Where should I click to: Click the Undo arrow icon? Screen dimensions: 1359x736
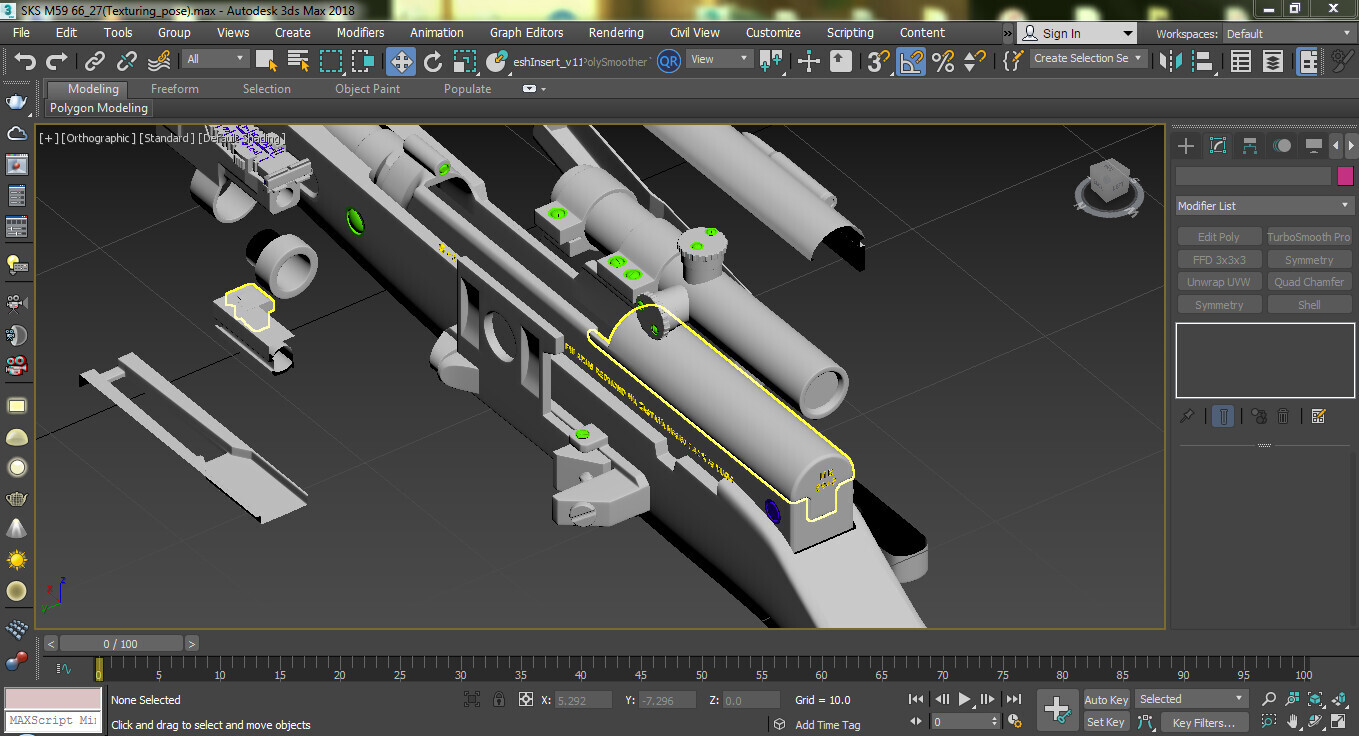[x=25, y=62]
